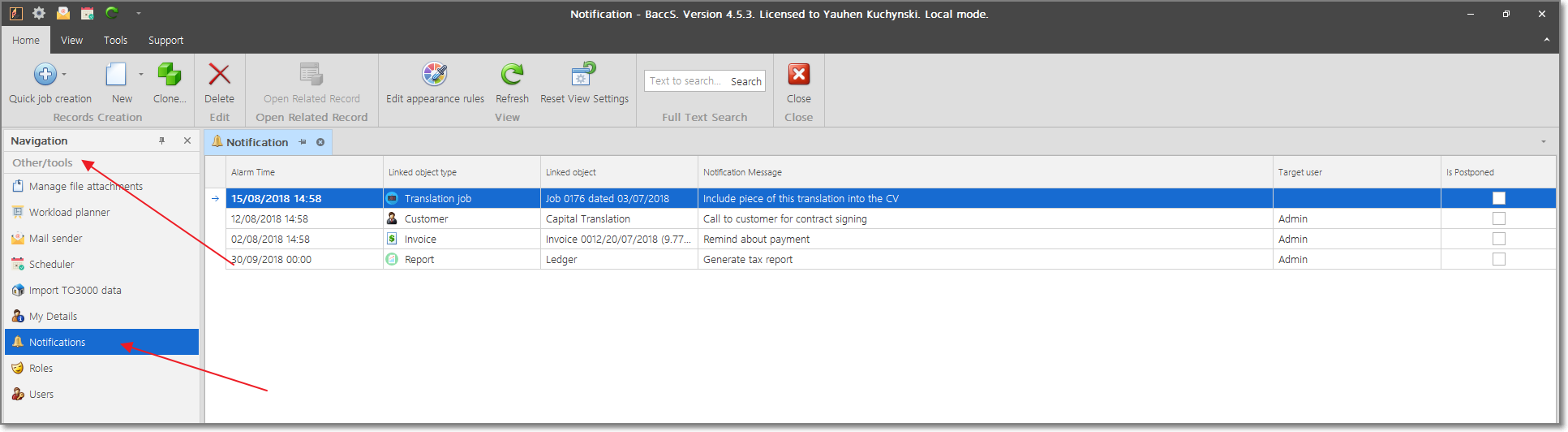Image resolution: width=1568 pixels, height=432 pixels.
Task: Toggle Is Postponed for Customer row
Action: pyautogui.click(x=1499, y=218)
